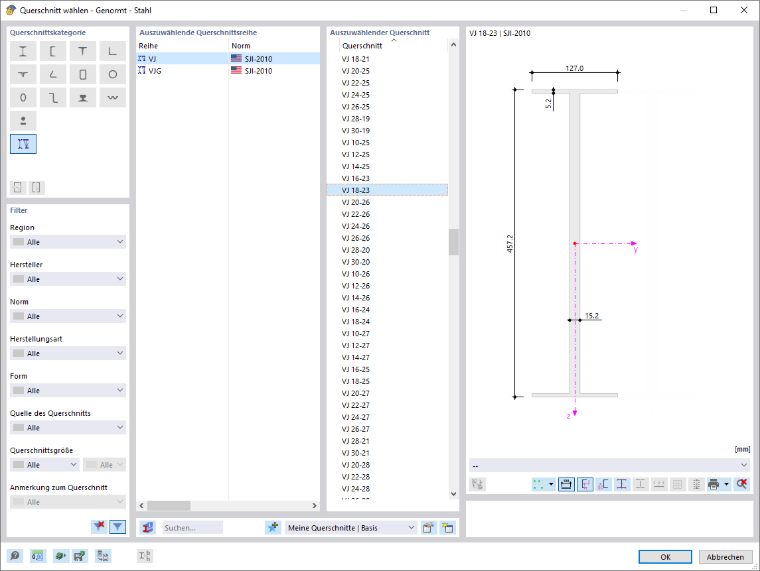Open the help search icon
This screenshot has height=571, width=760.
pyautogui.click(x=15, y=556)
